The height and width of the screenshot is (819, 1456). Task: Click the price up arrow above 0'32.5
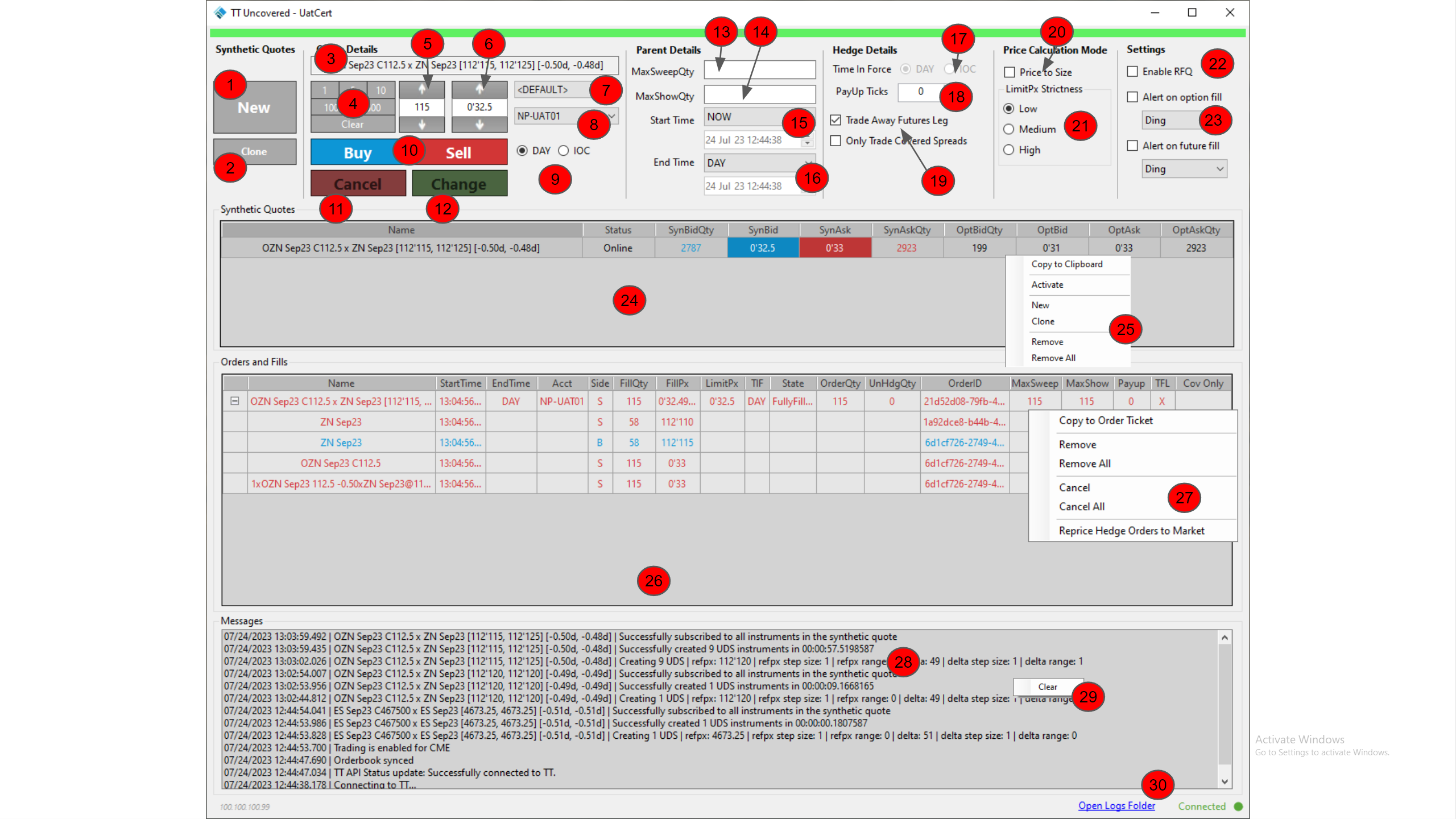[479, 89]
